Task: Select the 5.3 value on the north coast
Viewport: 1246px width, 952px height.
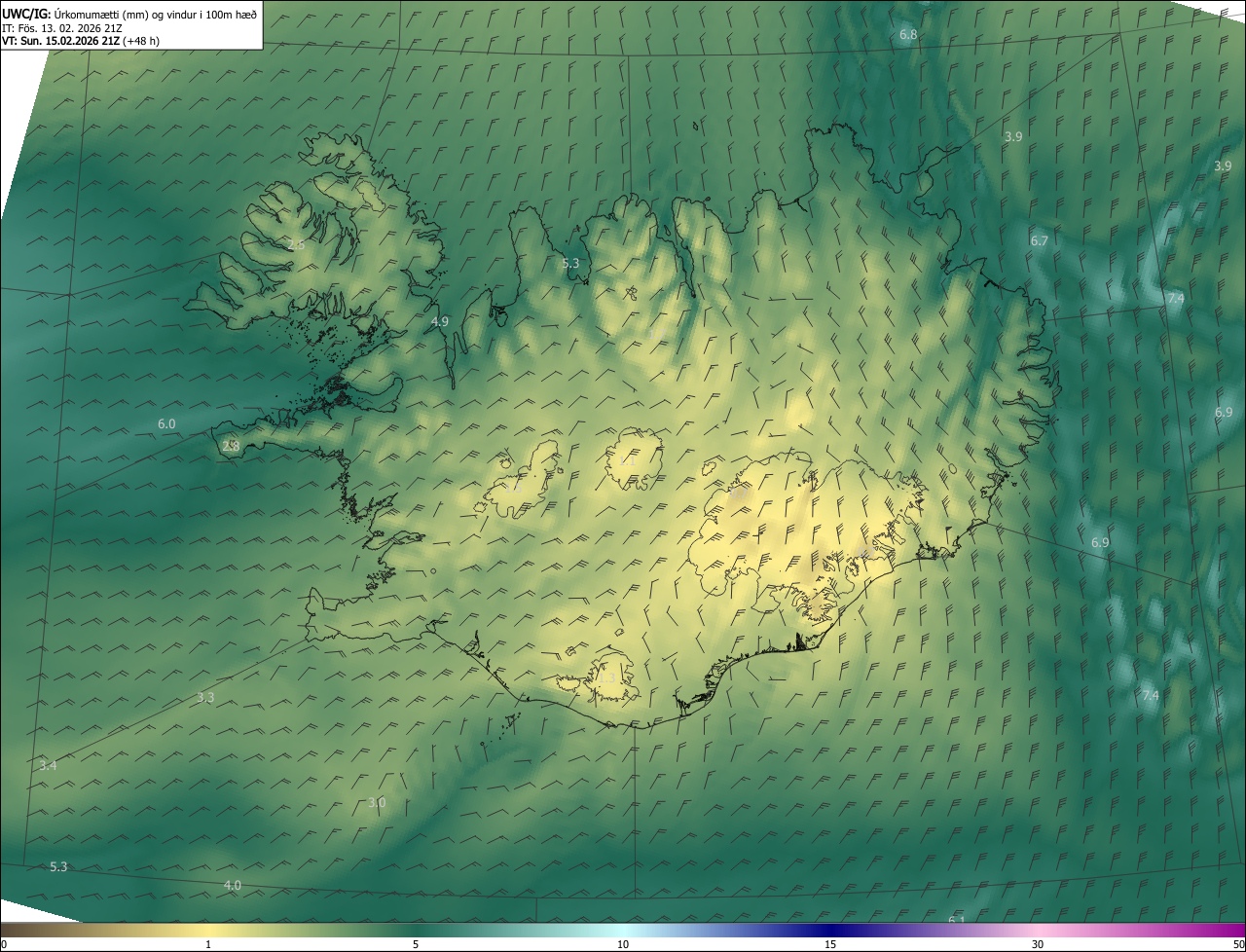Action: pyautogui.click(x=570, y=264)
